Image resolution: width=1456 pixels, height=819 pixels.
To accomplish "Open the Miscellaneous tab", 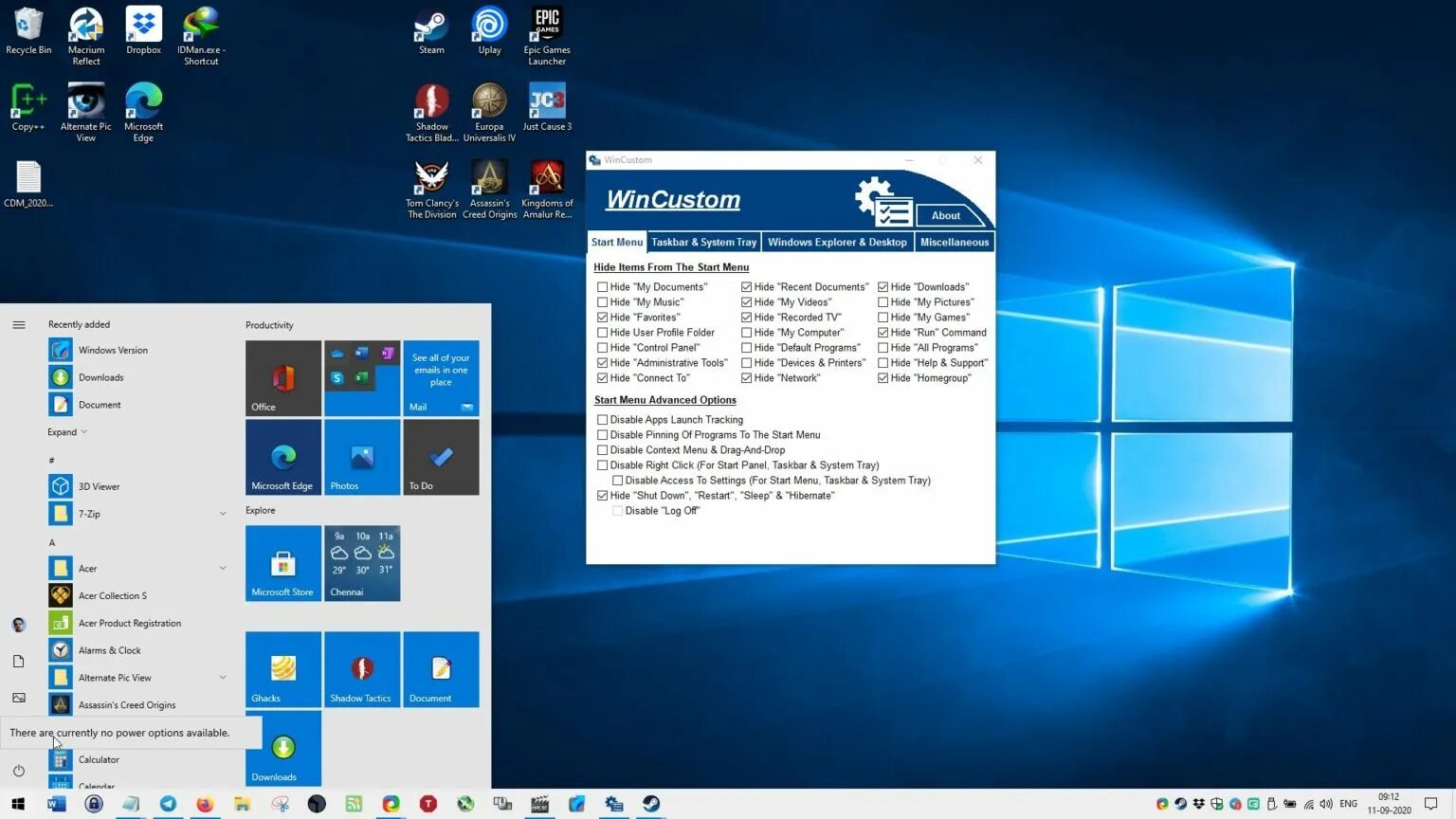I will click(x=955, y=243).
